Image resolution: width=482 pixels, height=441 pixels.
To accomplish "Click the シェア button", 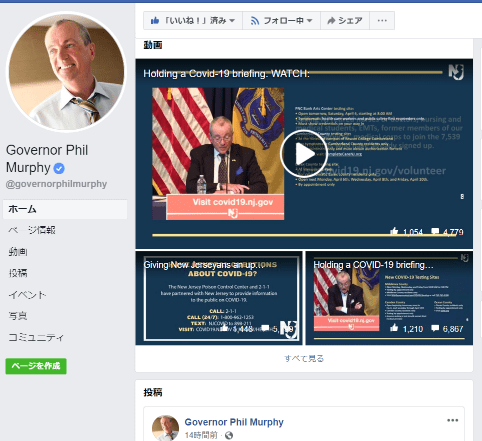I will click(345, 21).
